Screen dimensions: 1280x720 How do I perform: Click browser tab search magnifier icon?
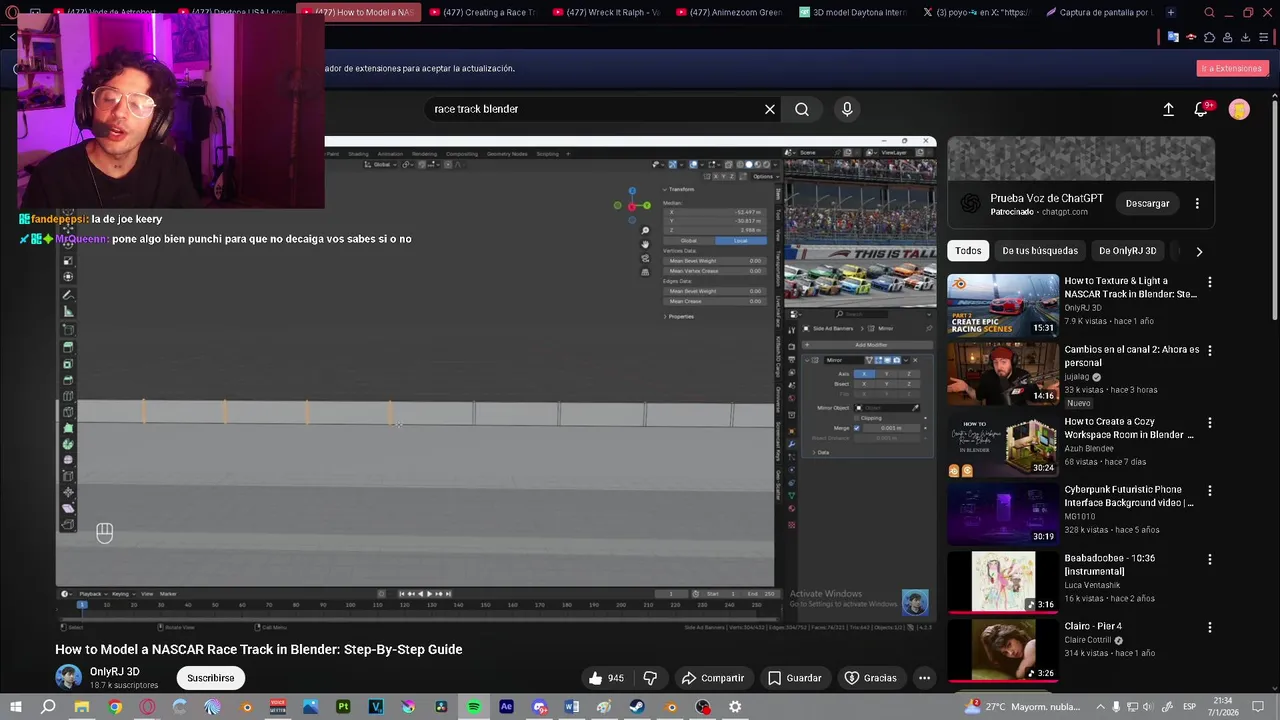(1210, 12)
